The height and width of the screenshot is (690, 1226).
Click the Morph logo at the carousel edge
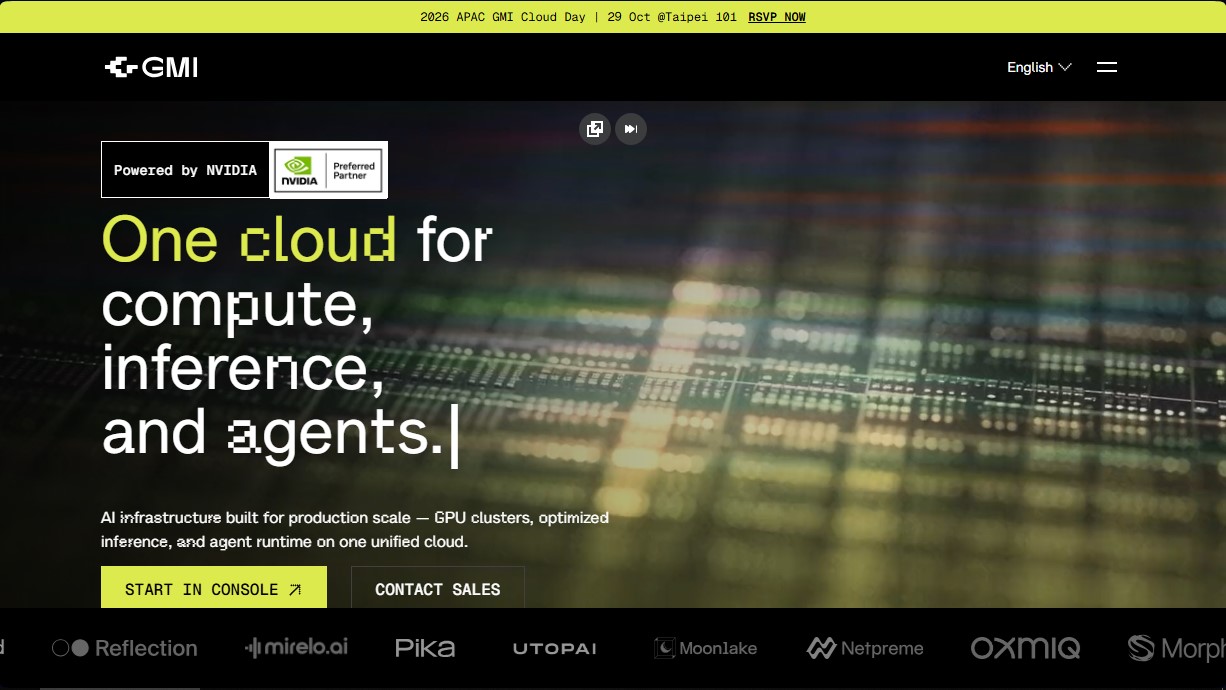(x=1177, y=648)
